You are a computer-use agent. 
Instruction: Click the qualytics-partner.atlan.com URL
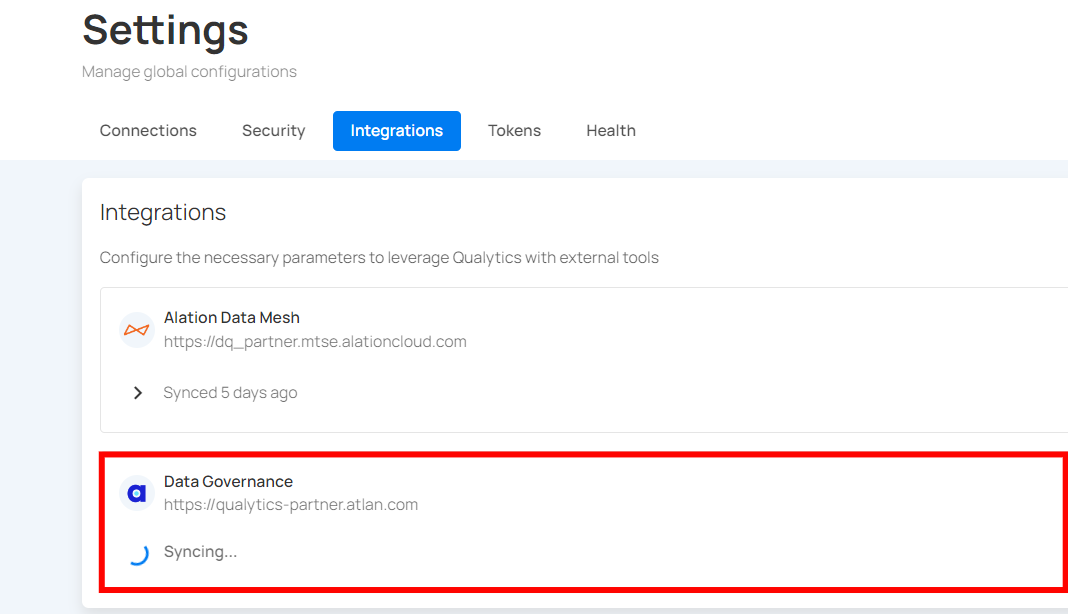pos(290,505)
